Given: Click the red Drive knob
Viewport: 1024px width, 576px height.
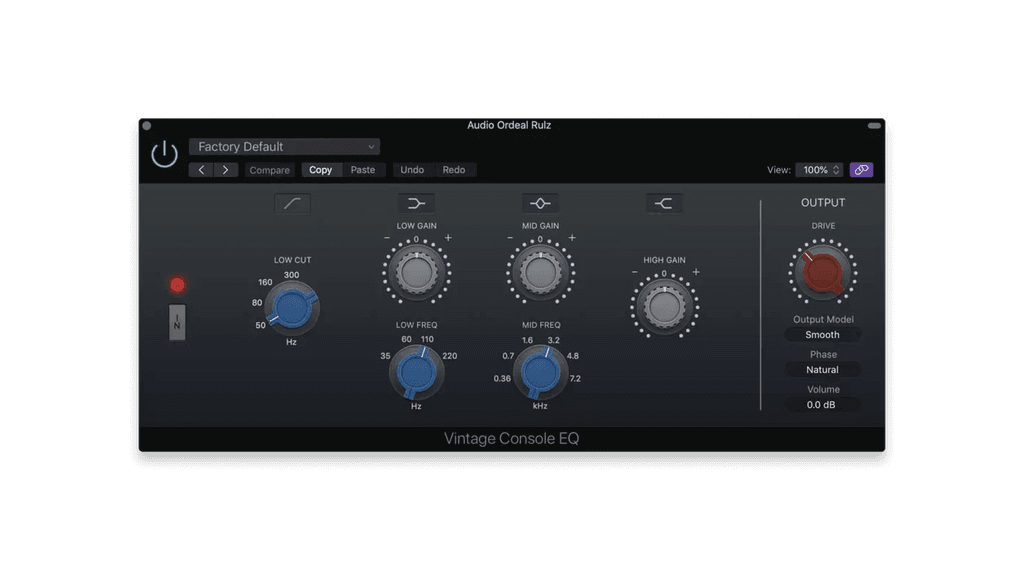Looking at the screenshot, I should tap(823, 271).
